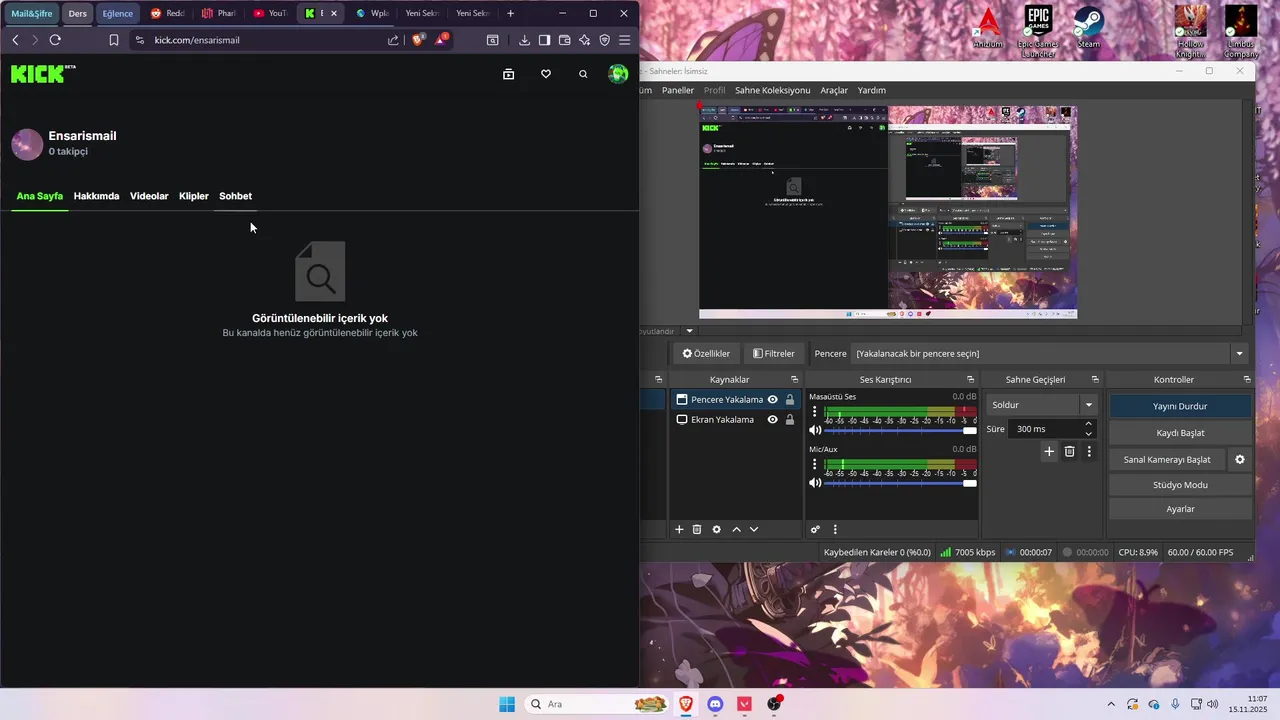Image resolution: width=1280 pixels, height=720 pixels.
Task: Open OBS Ayarlar settings
Action: (x=1180, y=509)
